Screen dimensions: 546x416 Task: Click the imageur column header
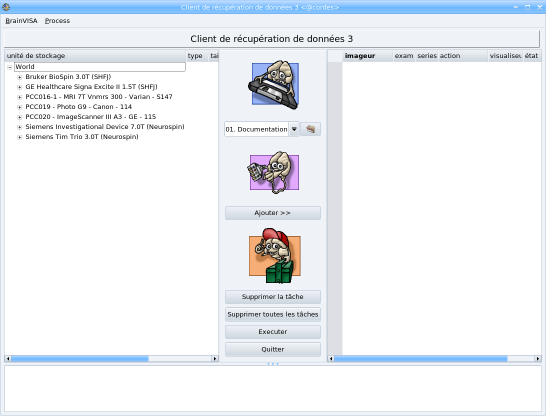tap(367, 56)
